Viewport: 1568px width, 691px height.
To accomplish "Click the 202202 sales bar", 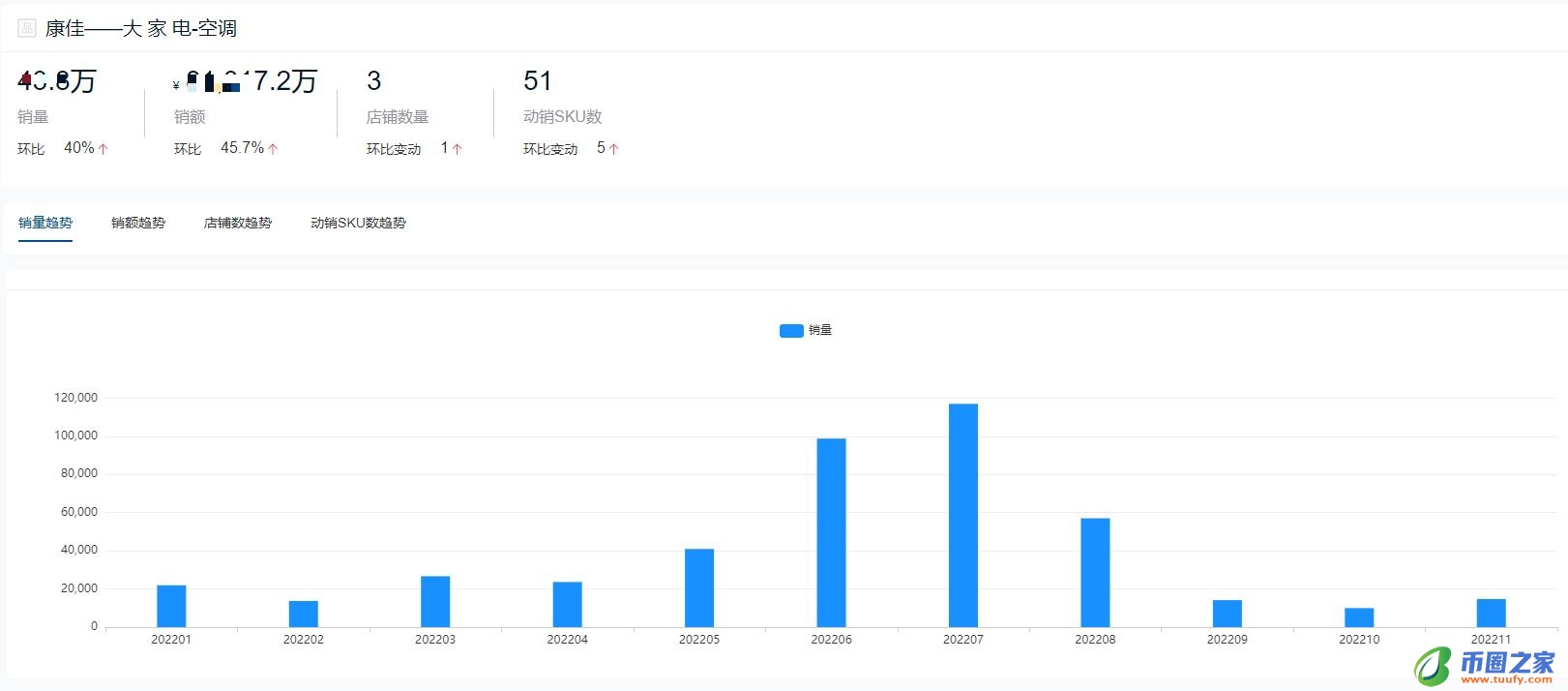I will click(x=303, y=614).
